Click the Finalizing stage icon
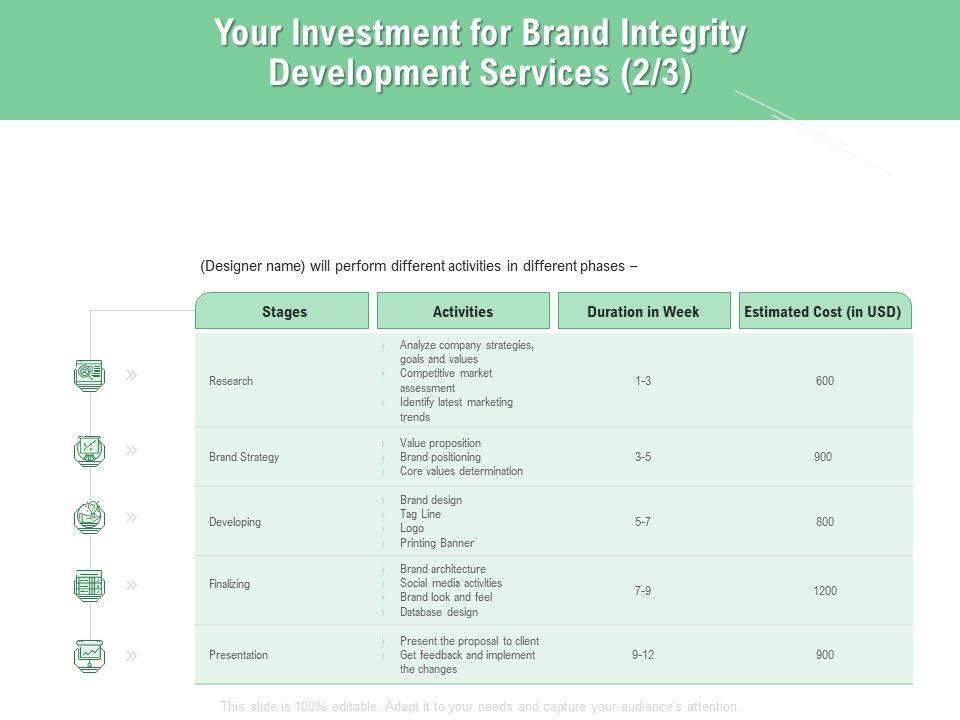Image resolution: width=960 pixels, height=720 pixels. coord(89,585)
